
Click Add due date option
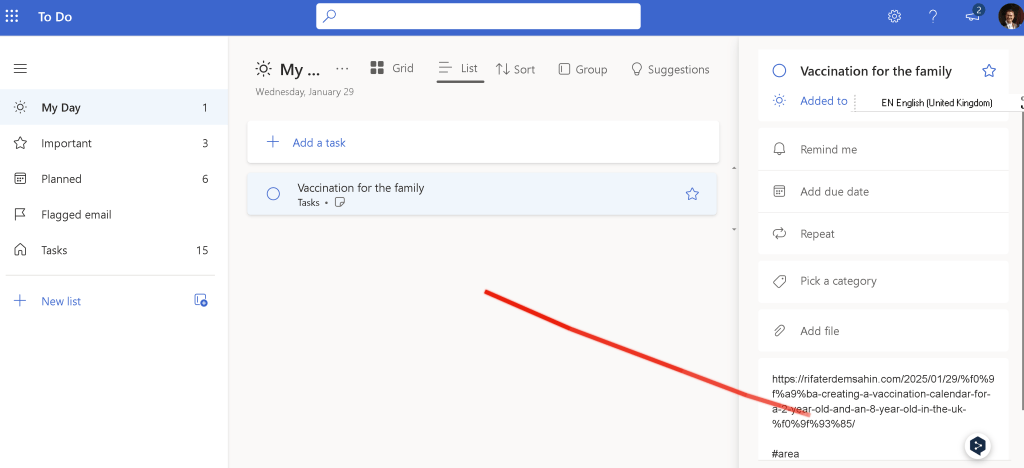coord(883,191)
